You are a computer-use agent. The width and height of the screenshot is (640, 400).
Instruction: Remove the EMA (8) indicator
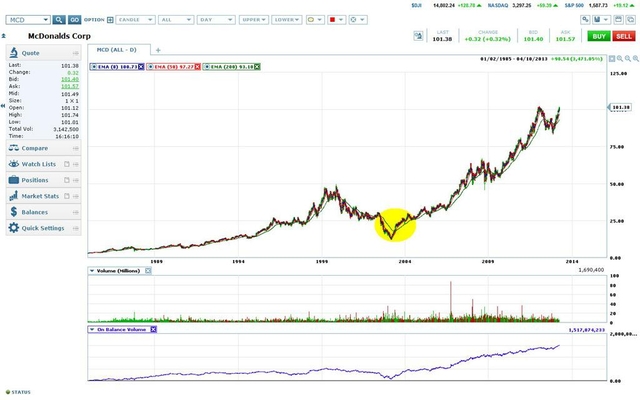click(141, 67)
